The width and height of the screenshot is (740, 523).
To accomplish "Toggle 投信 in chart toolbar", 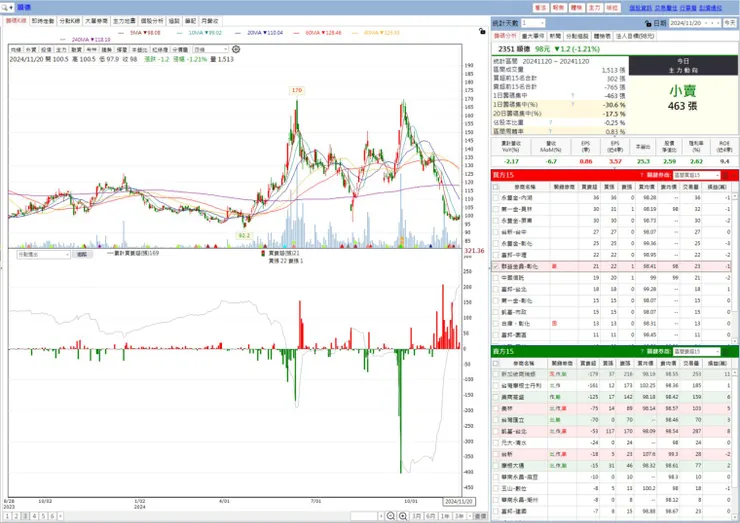I will click(46, 50).
